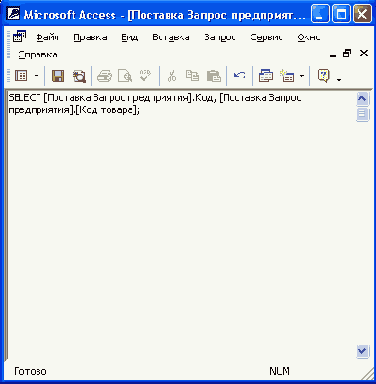The height and width of the screenshot is (384, 376).
Task: Click the text '[Код товара];' in the SQL
Action: [107, 110]
